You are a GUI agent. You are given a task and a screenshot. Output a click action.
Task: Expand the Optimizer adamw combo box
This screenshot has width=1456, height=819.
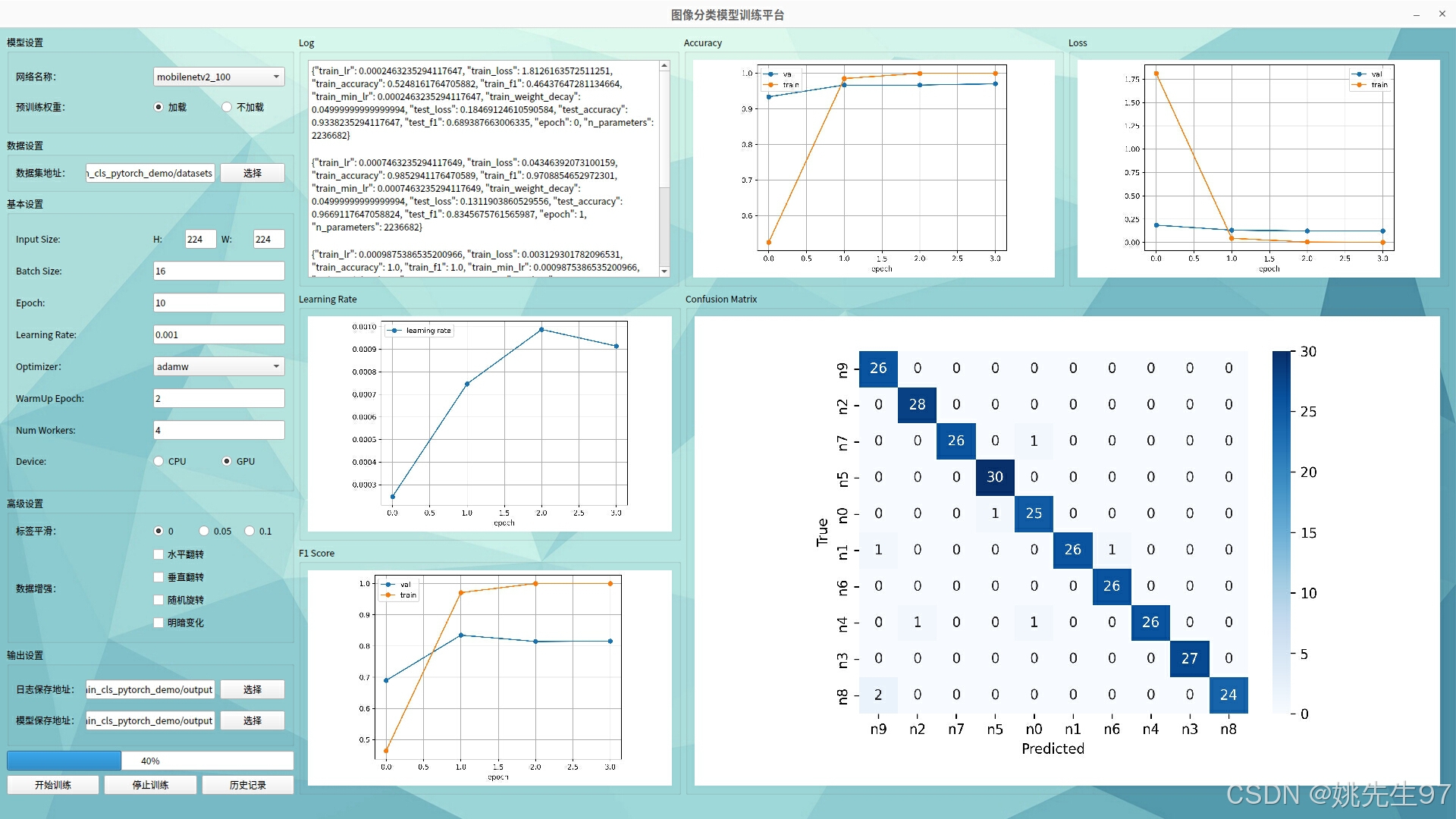tap(218, 366)
